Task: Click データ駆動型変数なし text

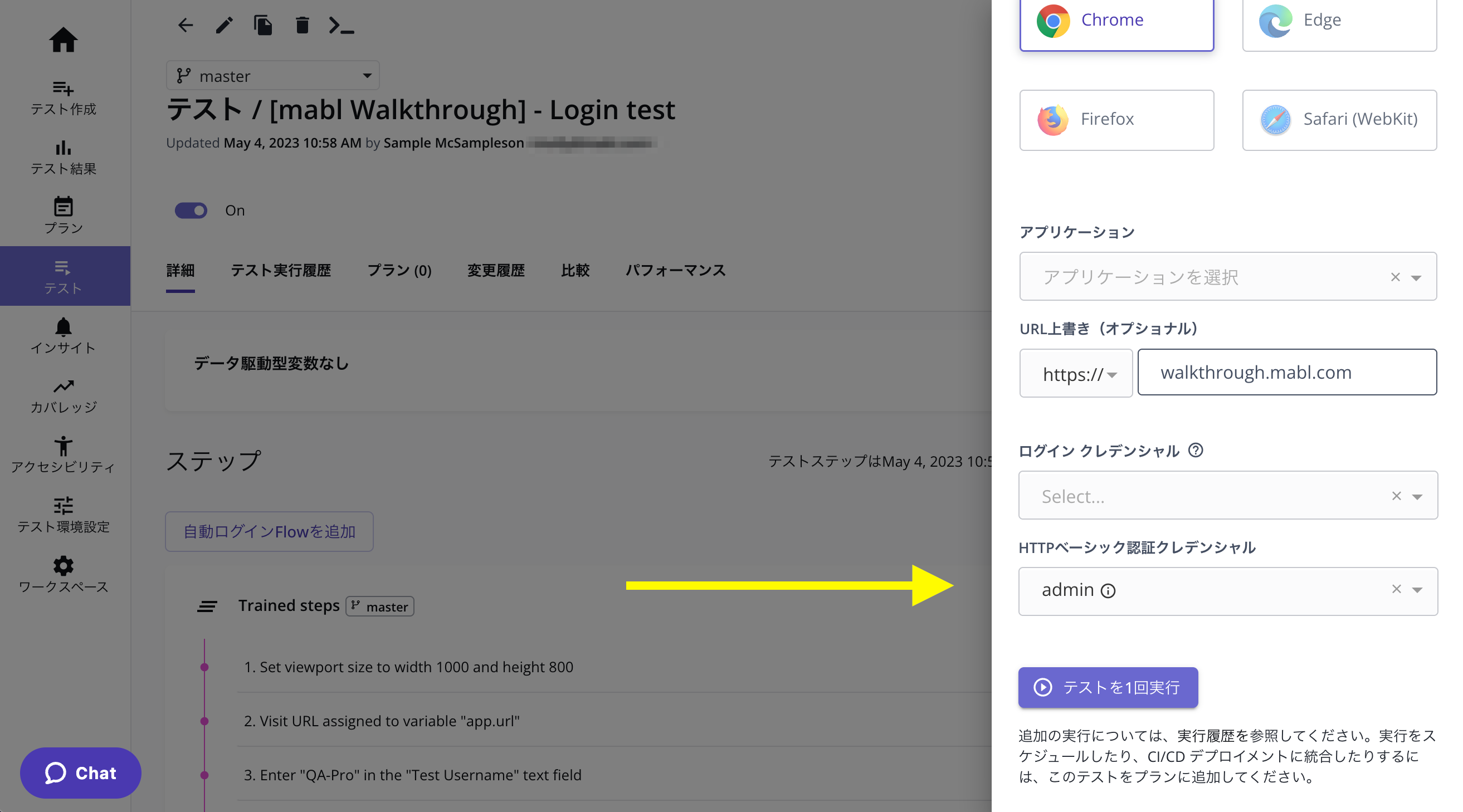Action: coord(271,364)
